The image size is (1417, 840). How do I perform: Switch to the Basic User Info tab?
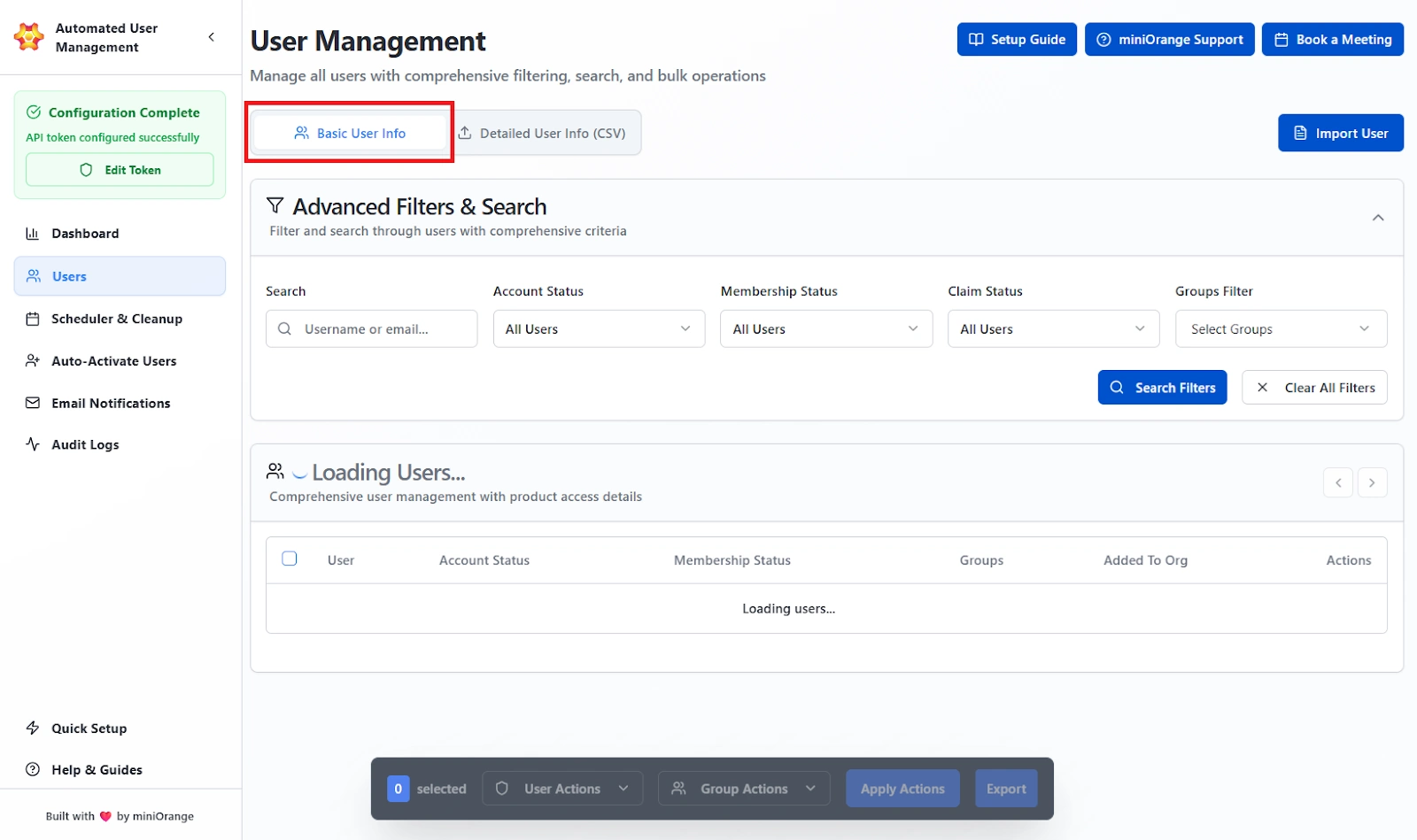(350, 133)
